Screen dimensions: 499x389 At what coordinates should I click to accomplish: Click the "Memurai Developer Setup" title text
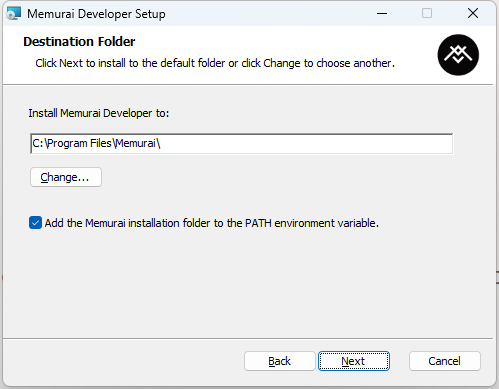click(x=96, y=14)
